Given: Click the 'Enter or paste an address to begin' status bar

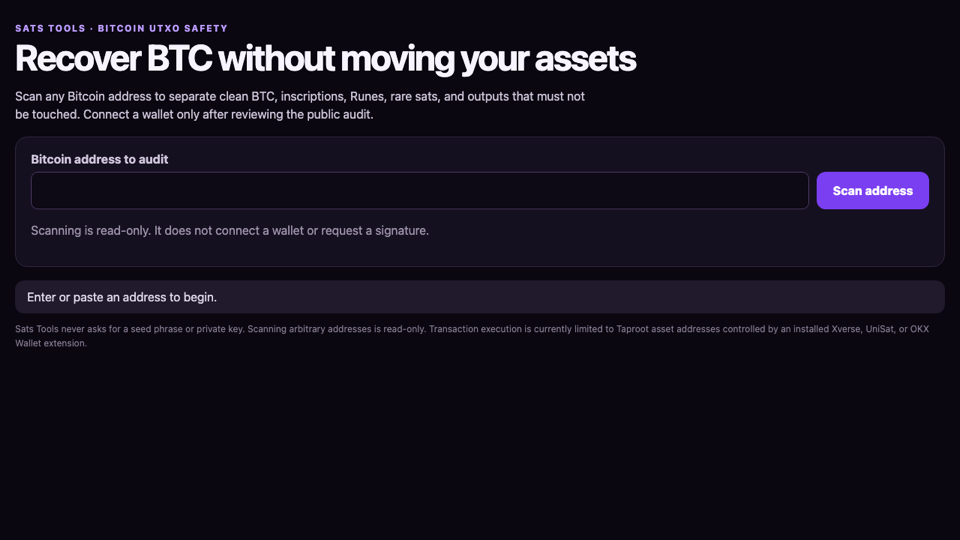Looking at the screenshot, I should pos(479,297).
